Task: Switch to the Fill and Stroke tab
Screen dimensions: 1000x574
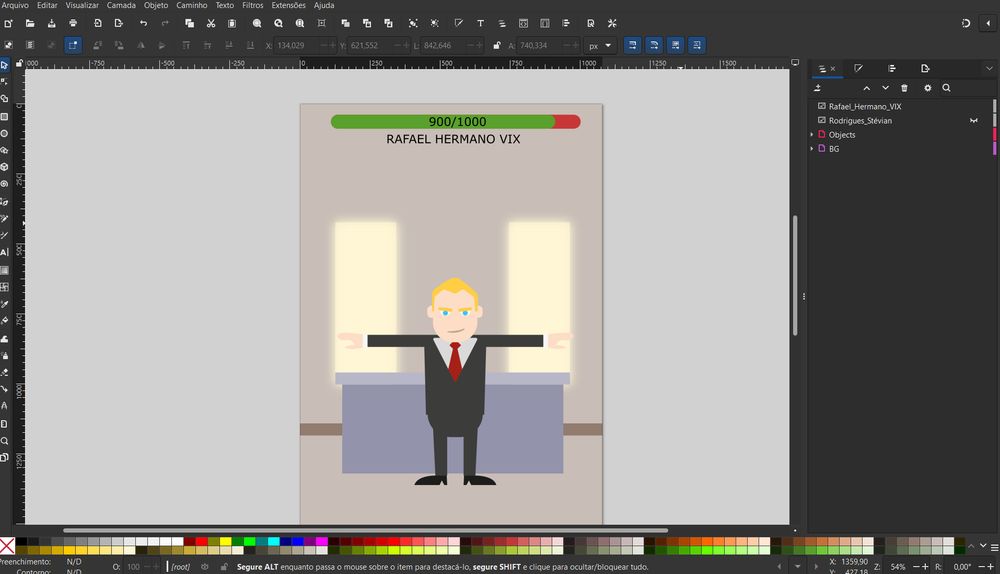Action: point(858,68)
